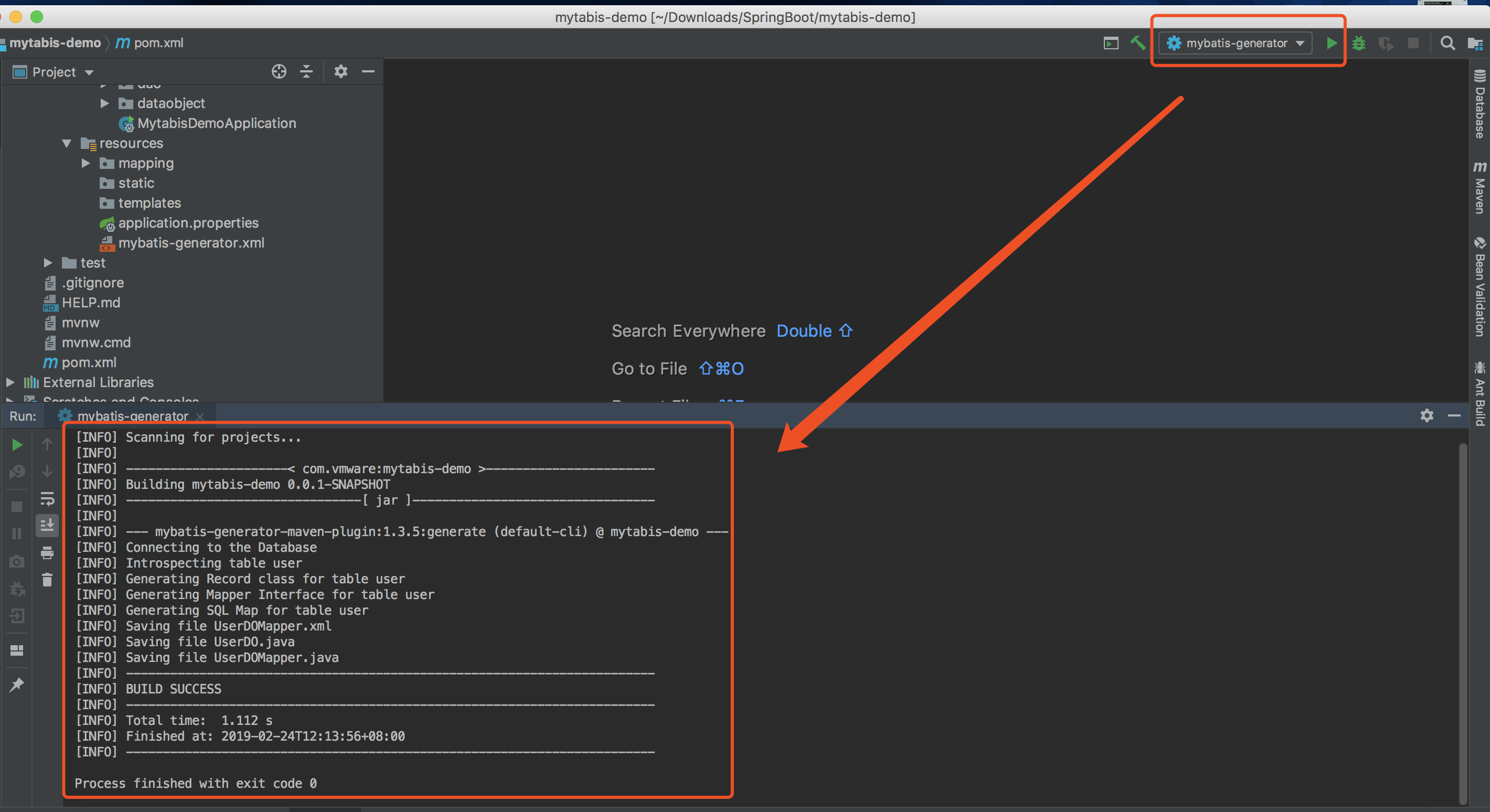The width and height of the screenshot is (1490, 812).
Task: Minimize the Run tool window
Action: click(x=1454, y=416)
